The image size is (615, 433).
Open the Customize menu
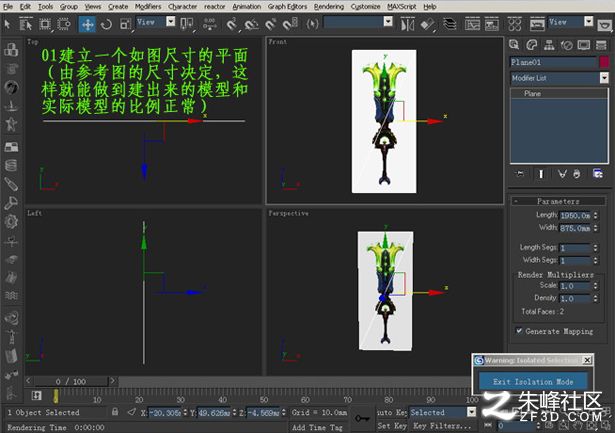point(365,7)
